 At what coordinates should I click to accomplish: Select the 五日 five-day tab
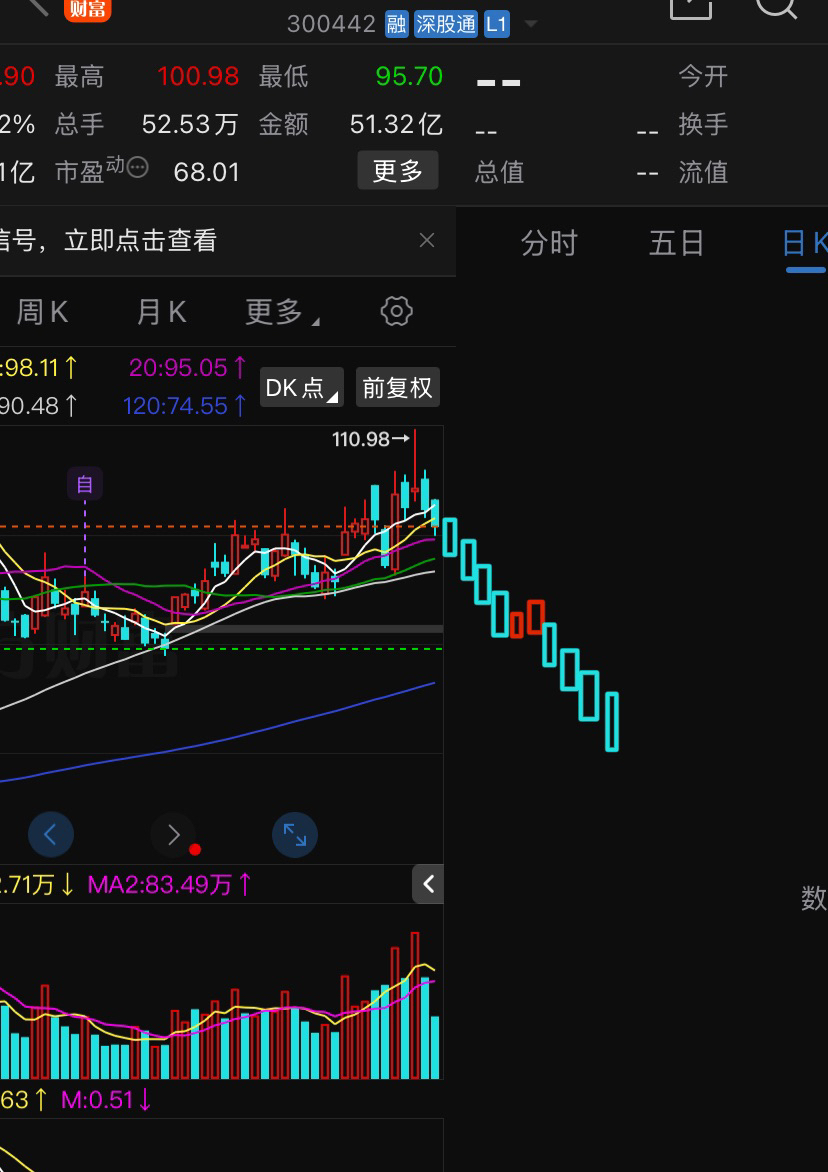[x=676, y=244]
